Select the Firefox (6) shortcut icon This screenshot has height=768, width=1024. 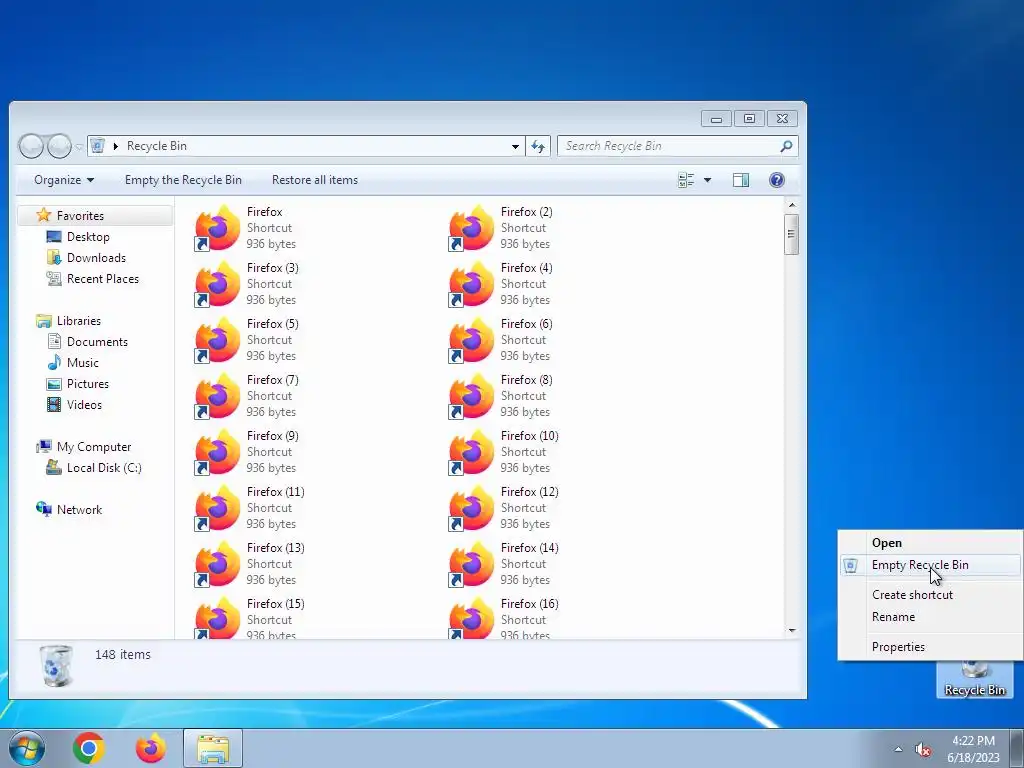pos(472,340)
